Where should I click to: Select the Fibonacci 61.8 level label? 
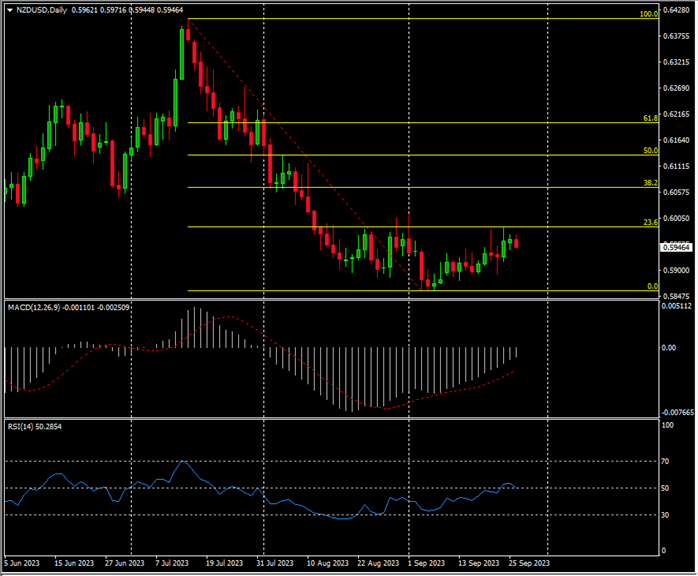coord(648,118)
